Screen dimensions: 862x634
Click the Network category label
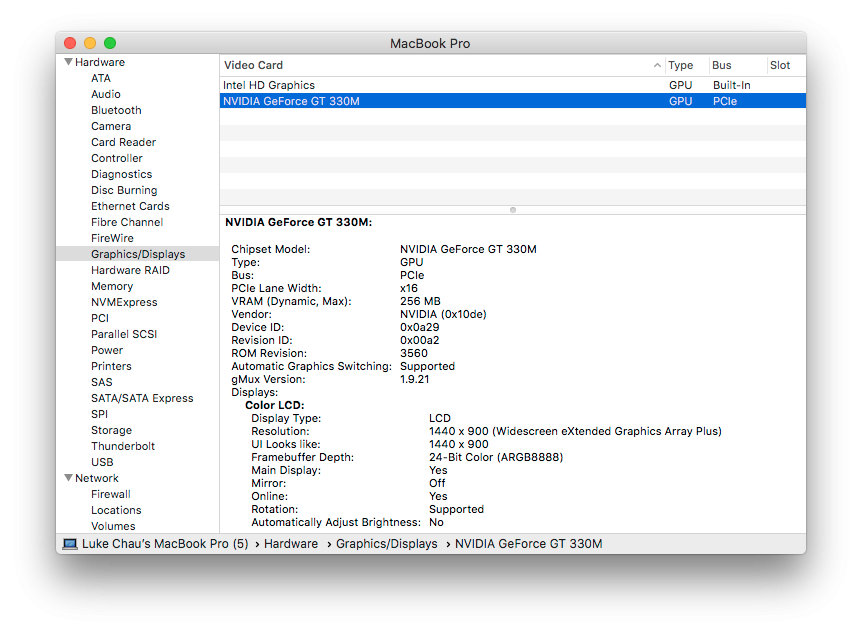point(97,478)
